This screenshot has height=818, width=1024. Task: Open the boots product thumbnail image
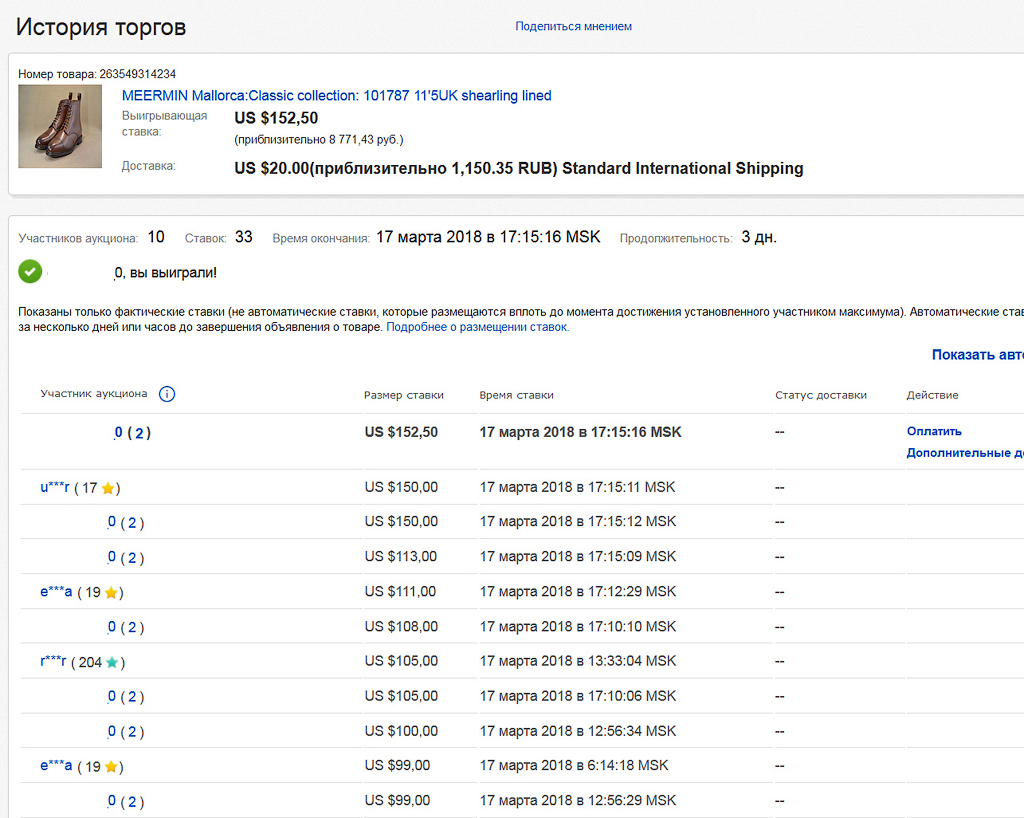point(60,126)
